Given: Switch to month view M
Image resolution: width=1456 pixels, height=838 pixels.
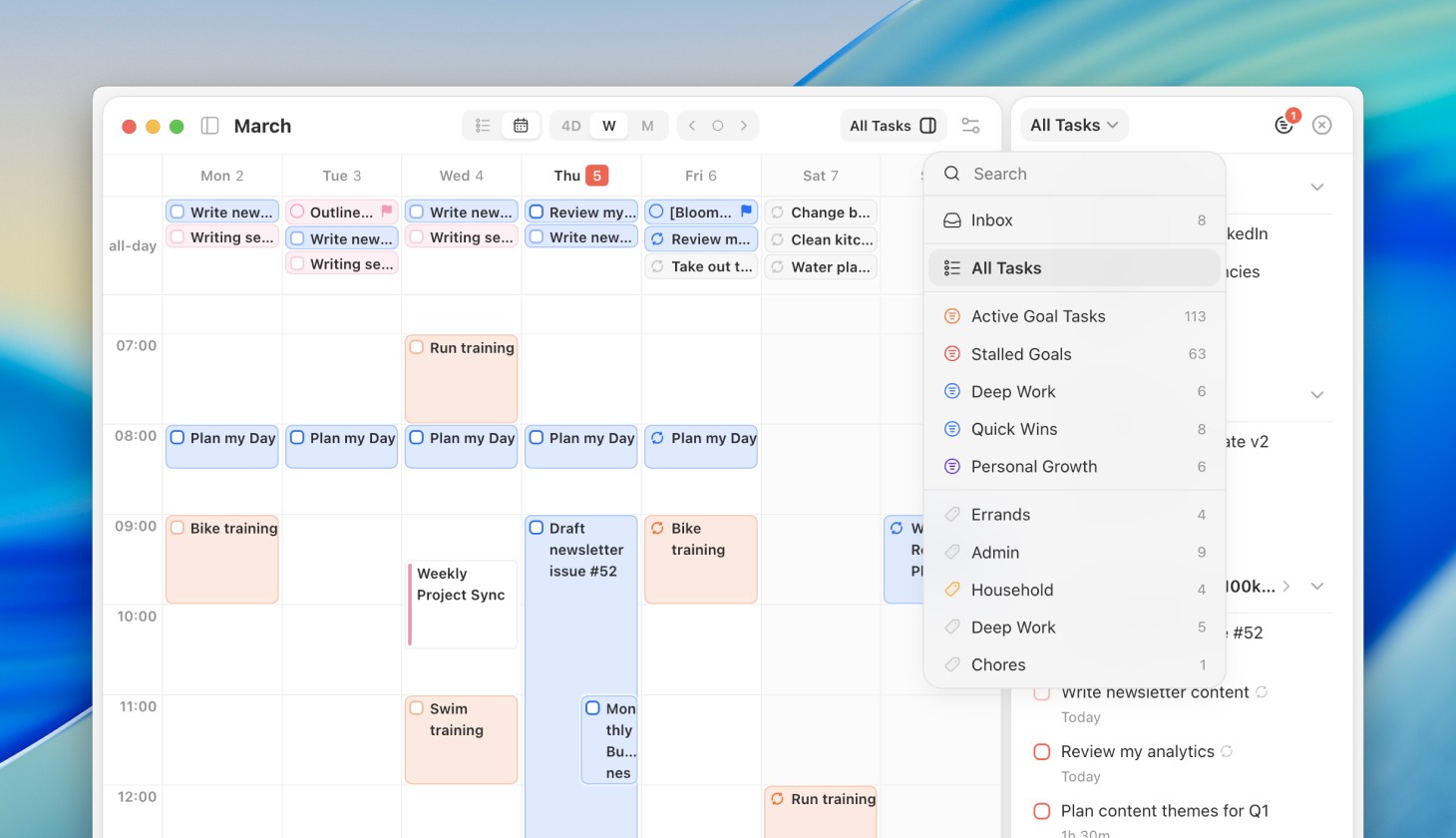Looking at the screenshot, I should tap(647, 126).
